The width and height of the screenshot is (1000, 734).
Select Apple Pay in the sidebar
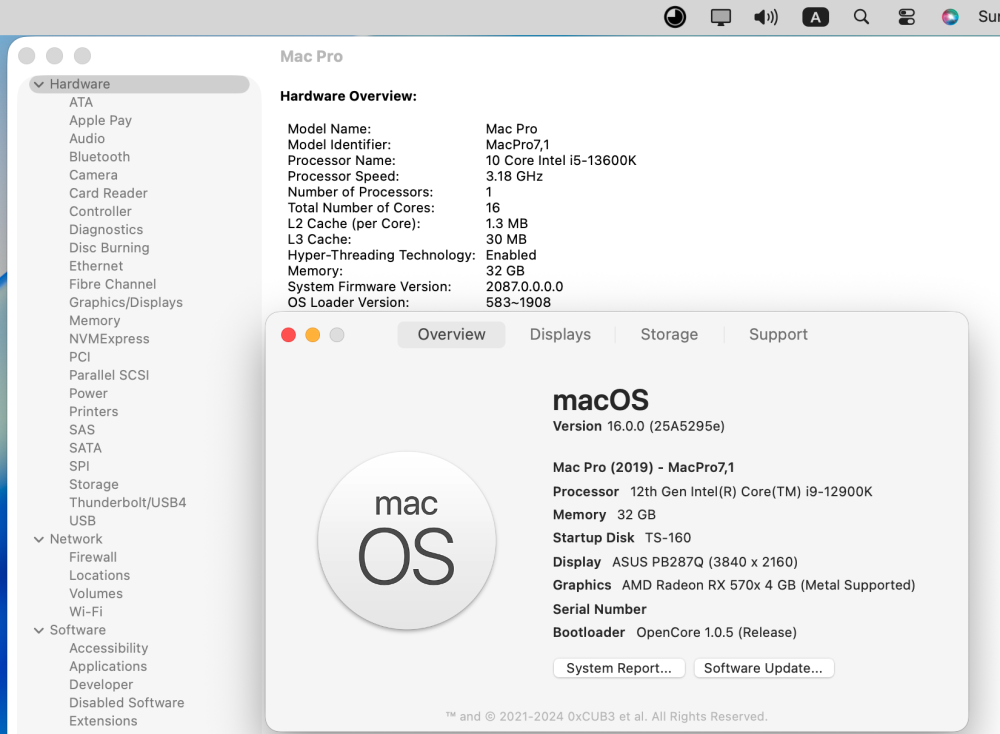(100, 121)
